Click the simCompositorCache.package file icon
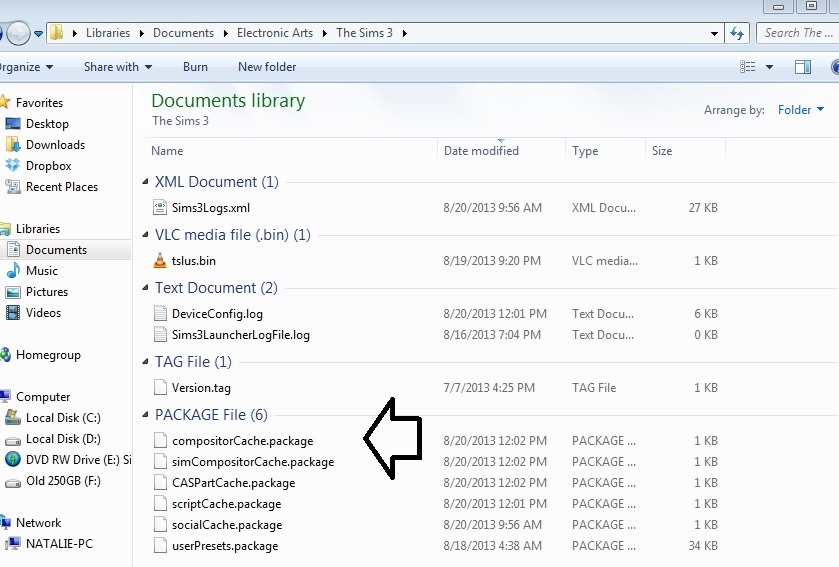This screenshot has height=567, width=839. click(160, 461)
